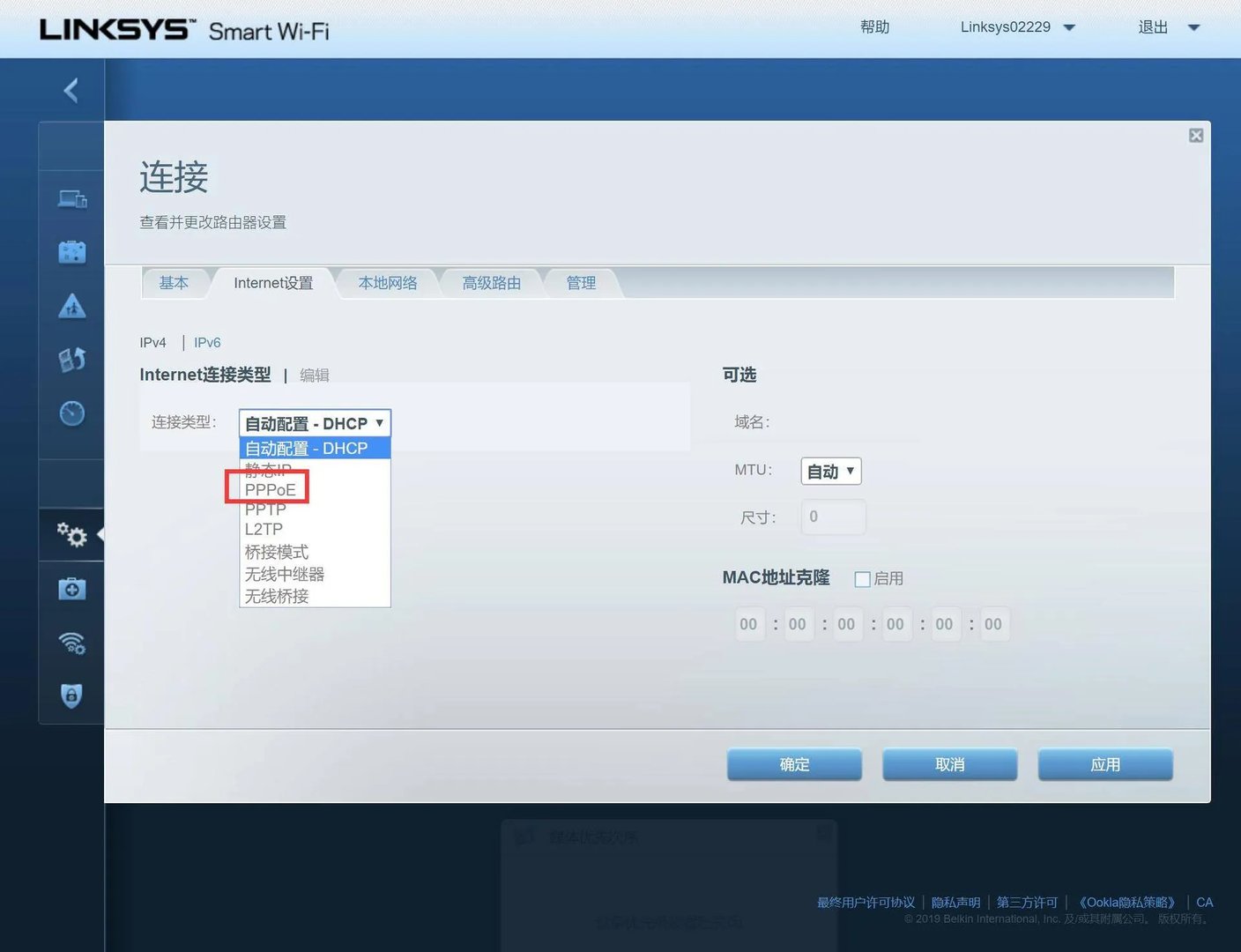Click the 确定 button
The image size is (1241, 952).
[793, 763]
